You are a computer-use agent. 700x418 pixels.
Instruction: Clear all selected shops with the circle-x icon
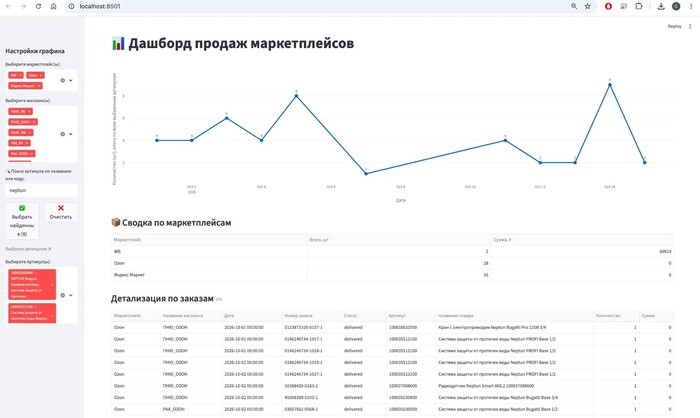(62, 134)
